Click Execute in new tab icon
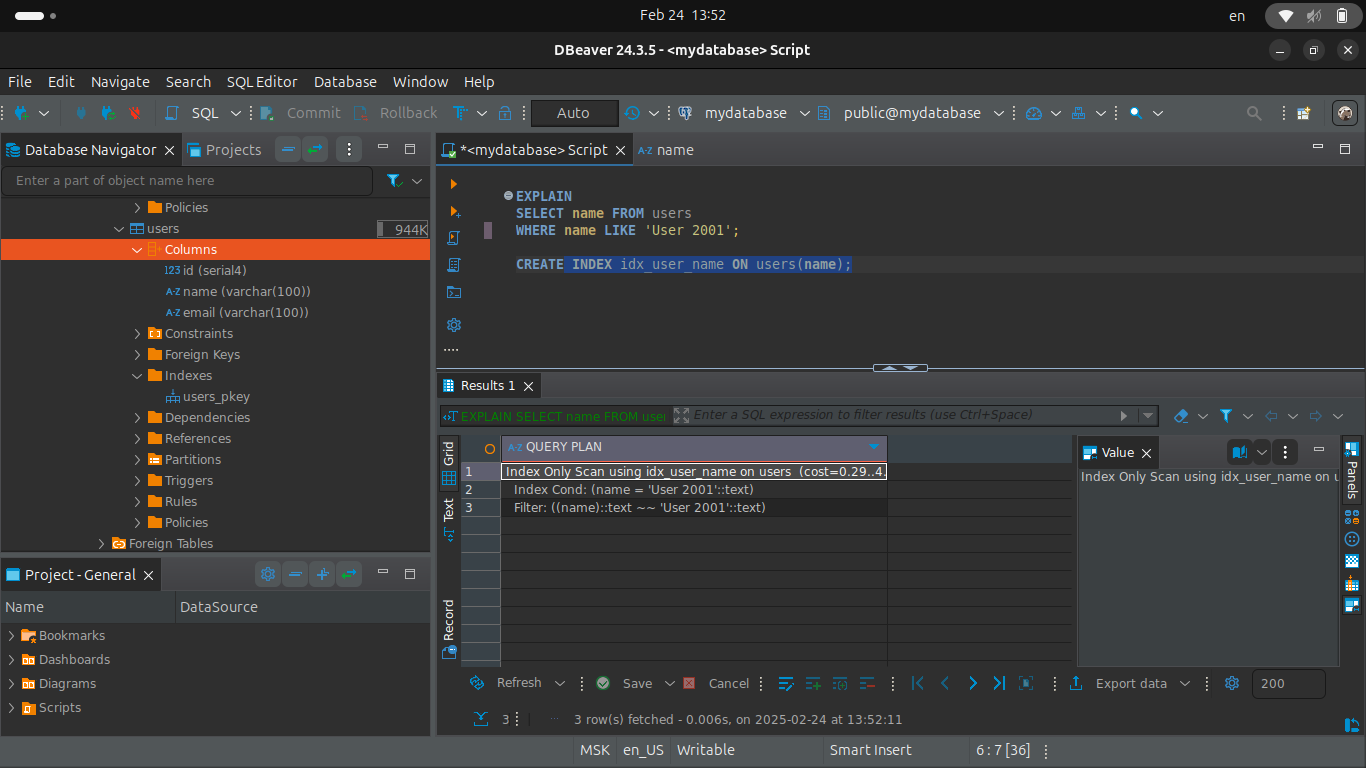Image resolution: width=1366 pixels, height=768 pixels. coord(453,211)
